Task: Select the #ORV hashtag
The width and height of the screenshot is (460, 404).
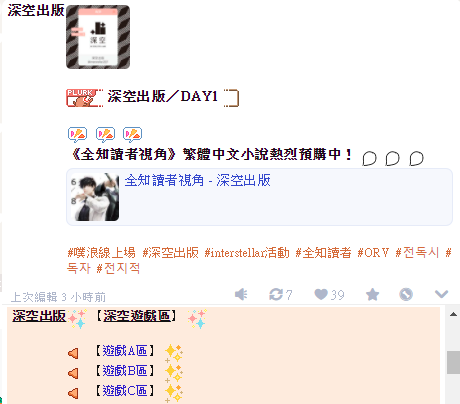Action: pos(373,253)
